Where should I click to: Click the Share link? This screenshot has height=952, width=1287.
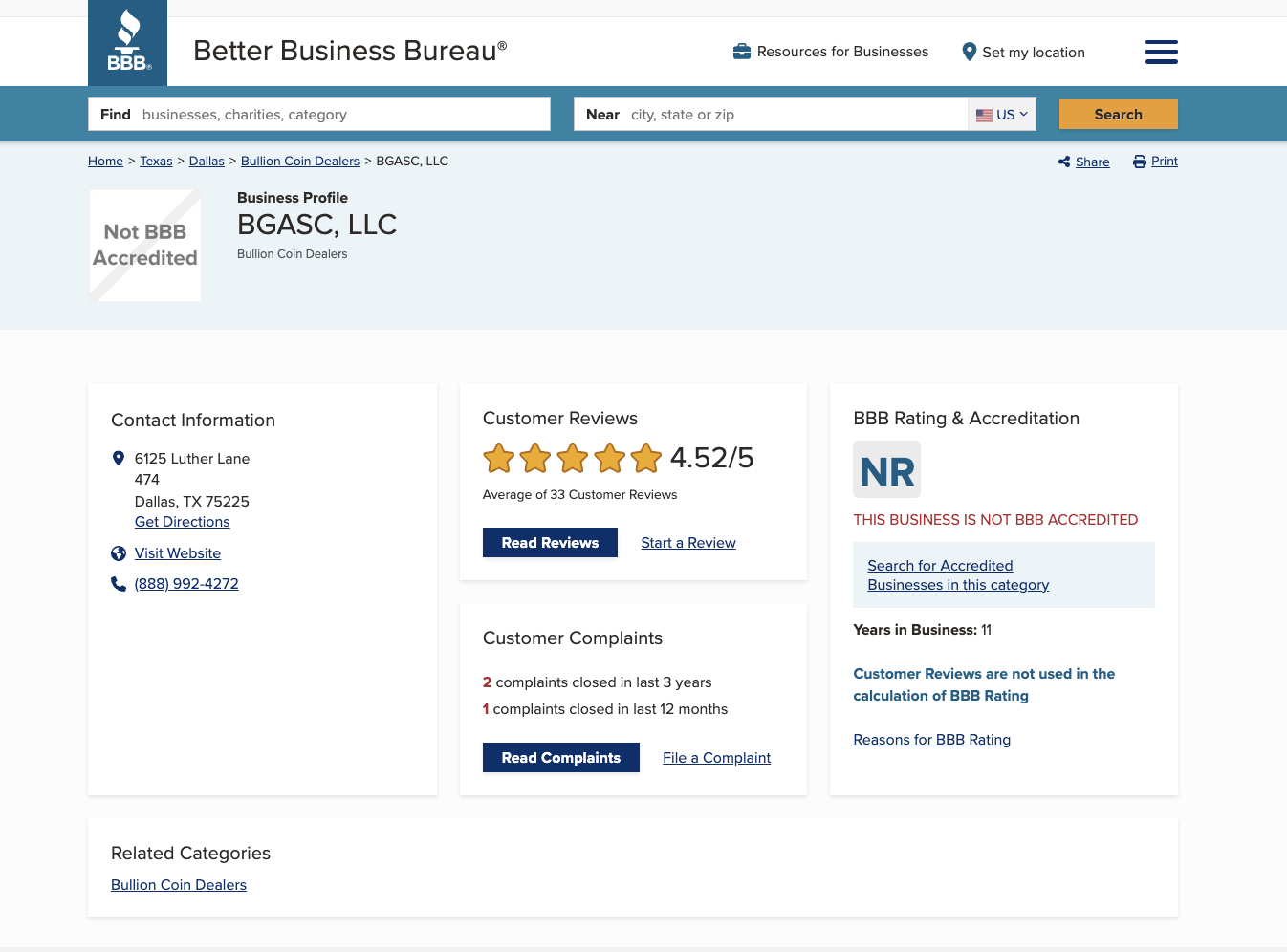pyautogui.click(x=1092, y=162)
